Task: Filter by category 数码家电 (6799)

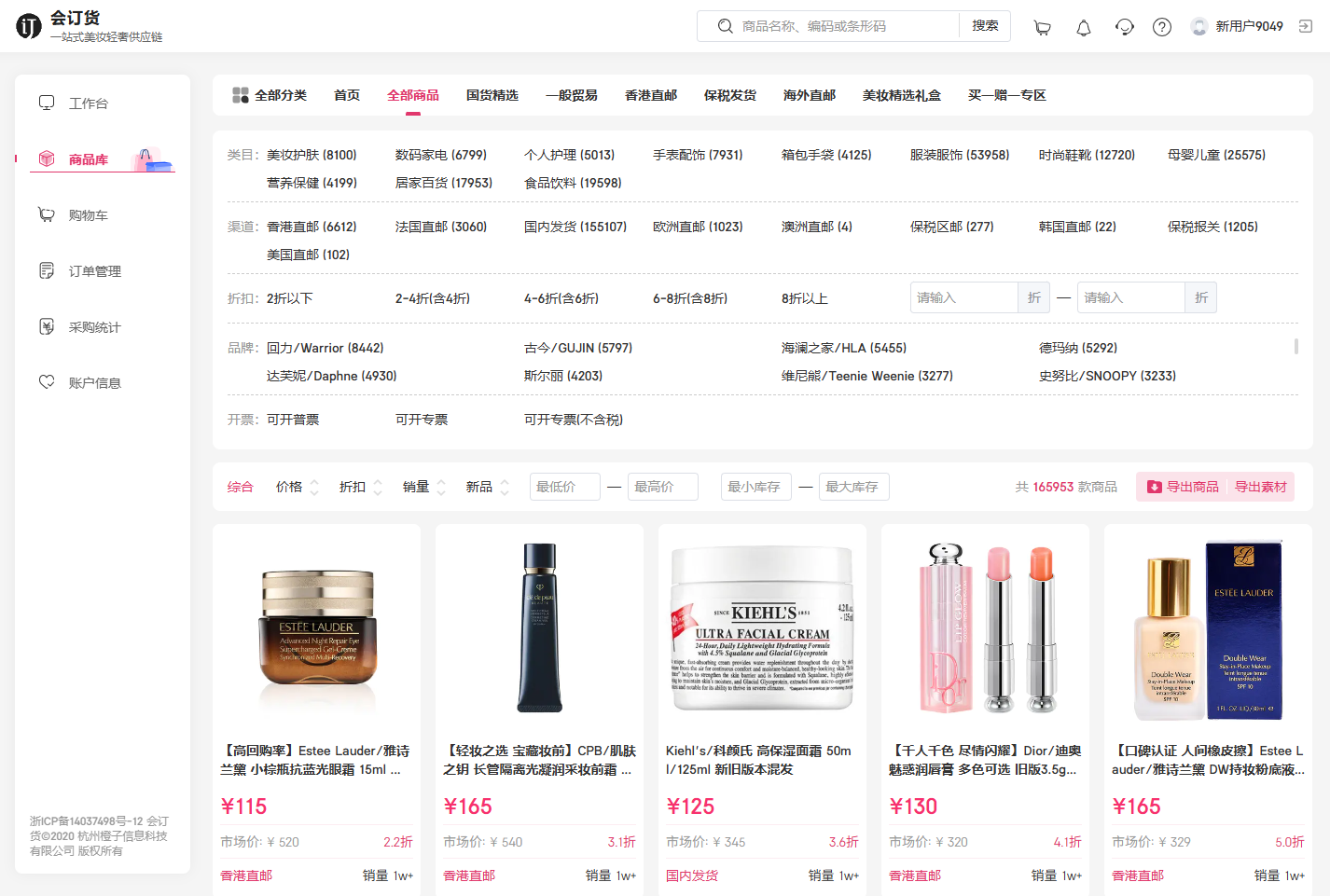Action: pos(441,155)
